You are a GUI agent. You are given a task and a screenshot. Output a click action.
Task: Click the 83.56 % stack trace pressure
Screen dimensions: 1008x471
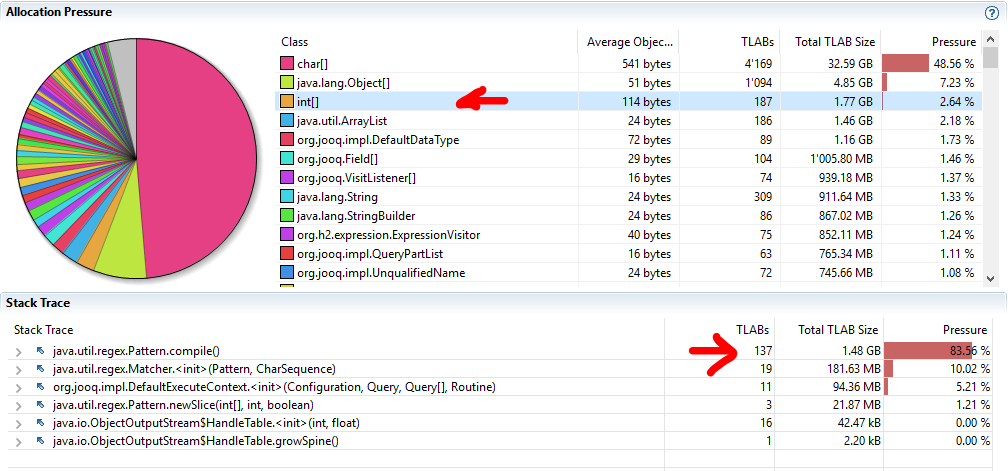968,351
